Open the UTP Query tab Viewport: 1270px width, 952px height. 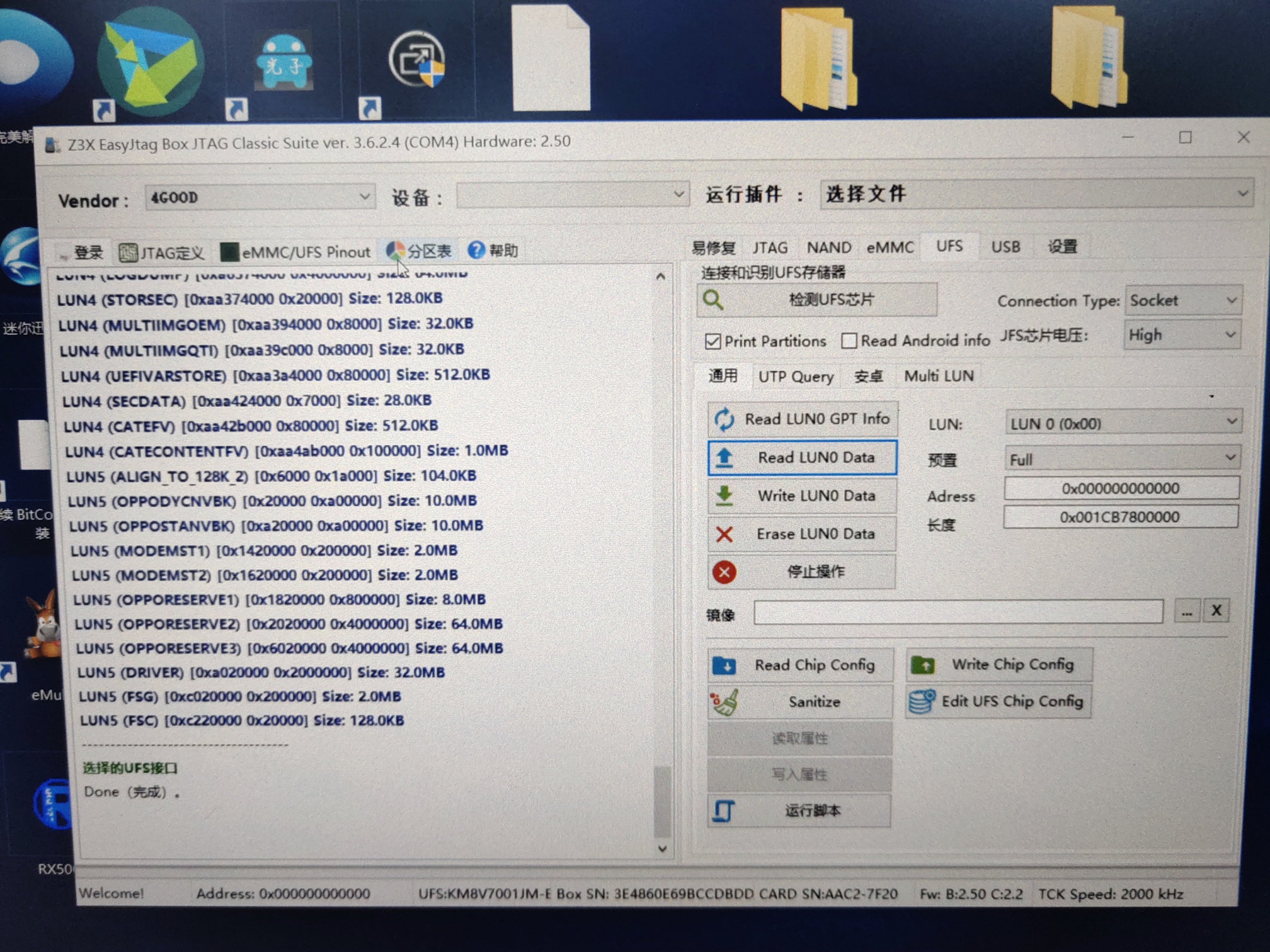tap(796, 377)
